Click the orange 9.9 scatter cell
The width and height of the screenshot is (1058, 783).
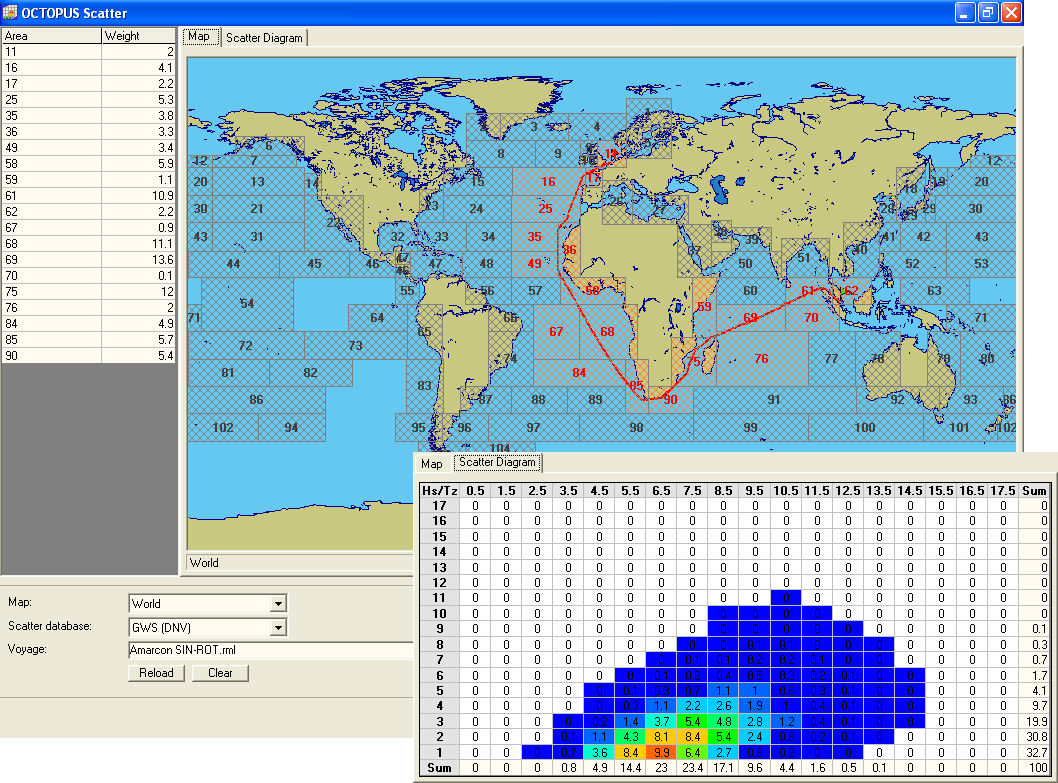661,752
